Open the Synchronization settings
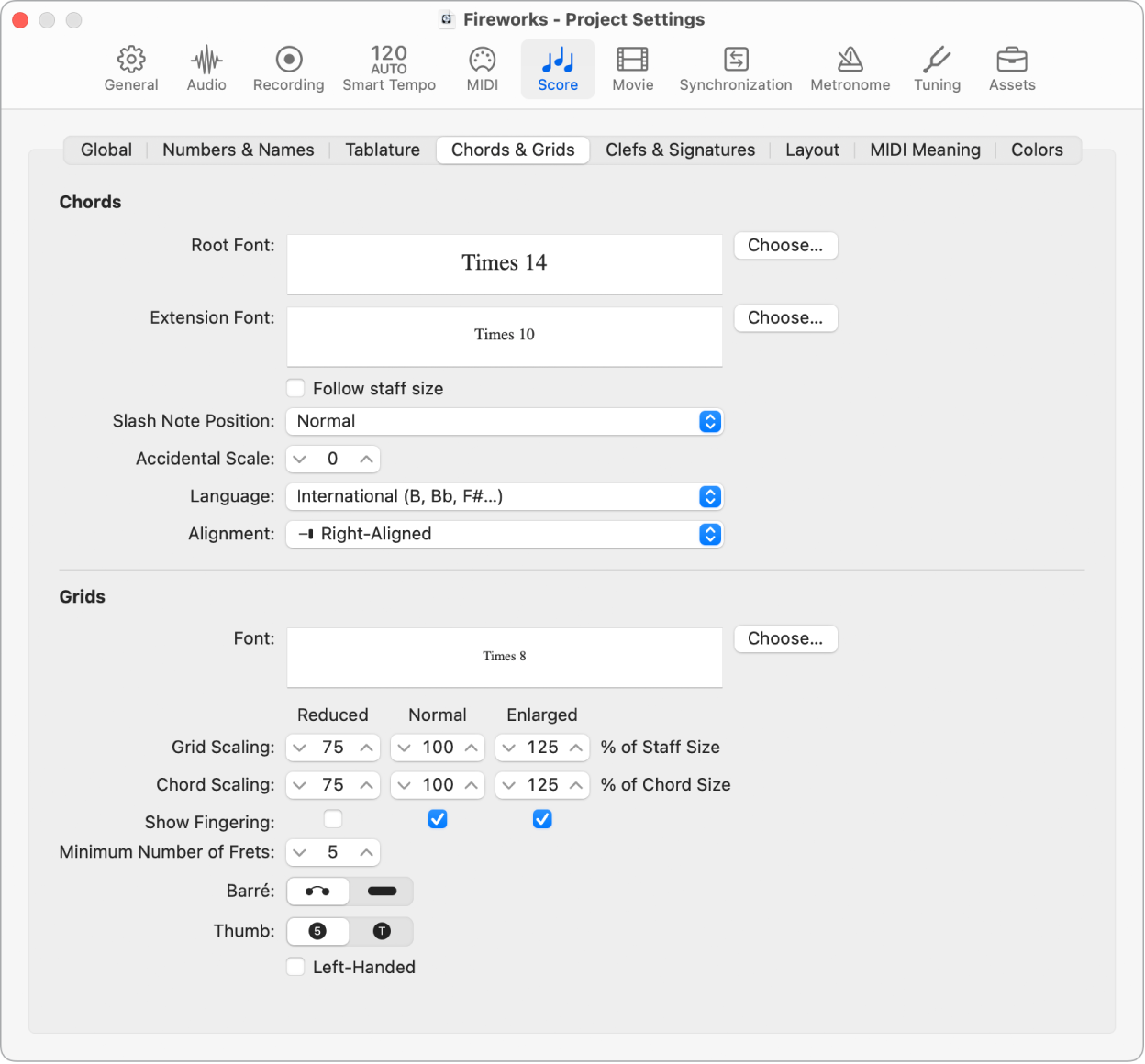 point(735,69)
